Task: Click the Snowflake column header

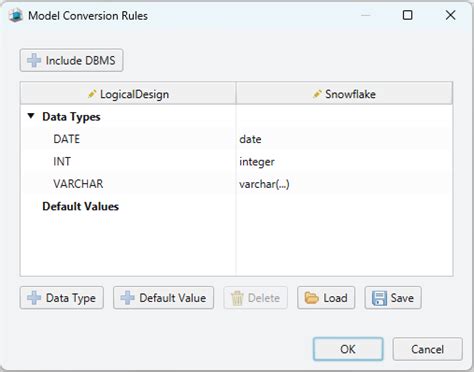Action: pos(344,94)
